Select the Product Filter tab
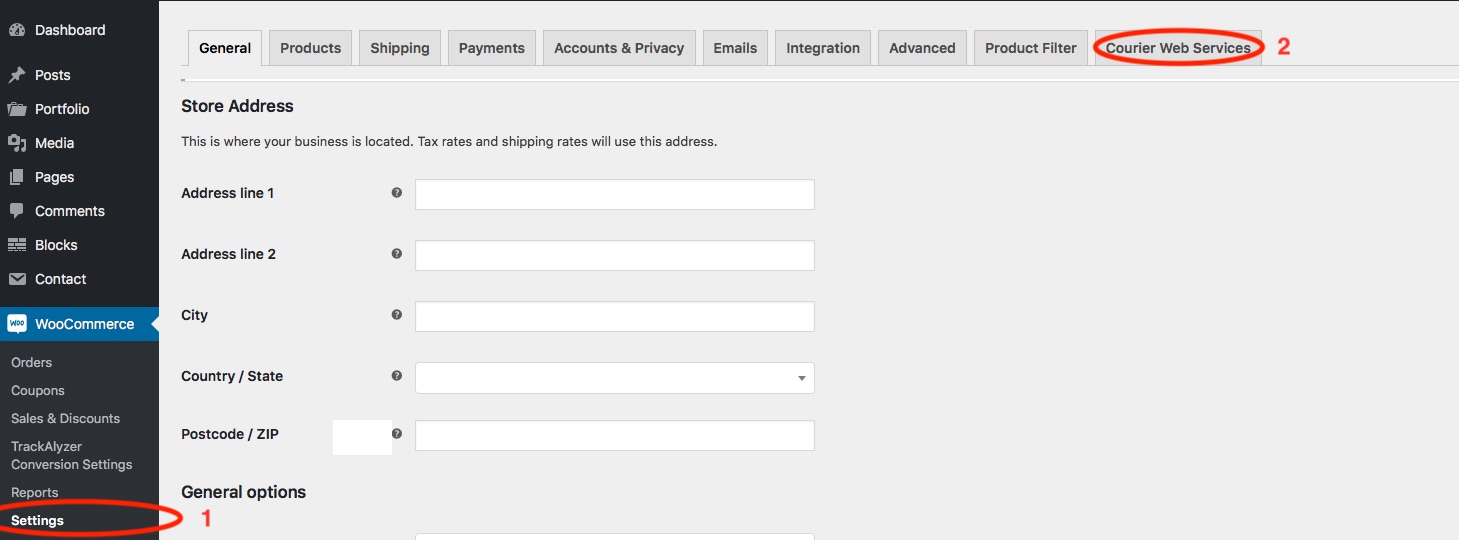This screenshot has width=1459, height=540. click(x=1031, y=48)
